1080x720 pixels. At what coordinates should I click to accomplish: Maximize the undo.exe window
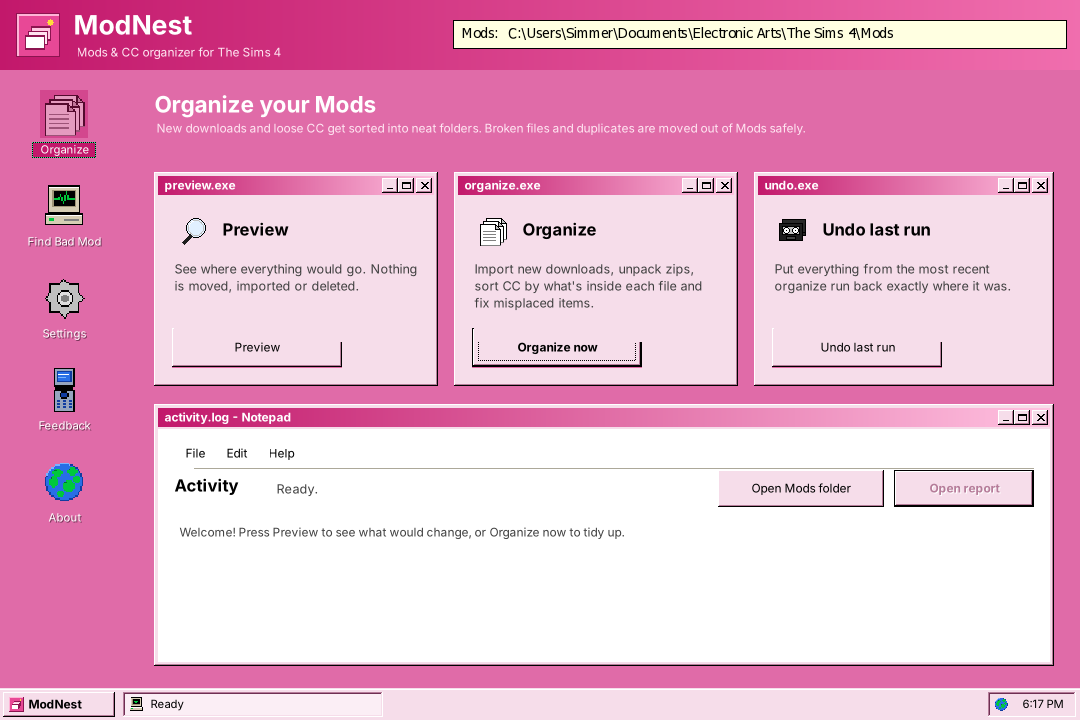pos(1022,185)
